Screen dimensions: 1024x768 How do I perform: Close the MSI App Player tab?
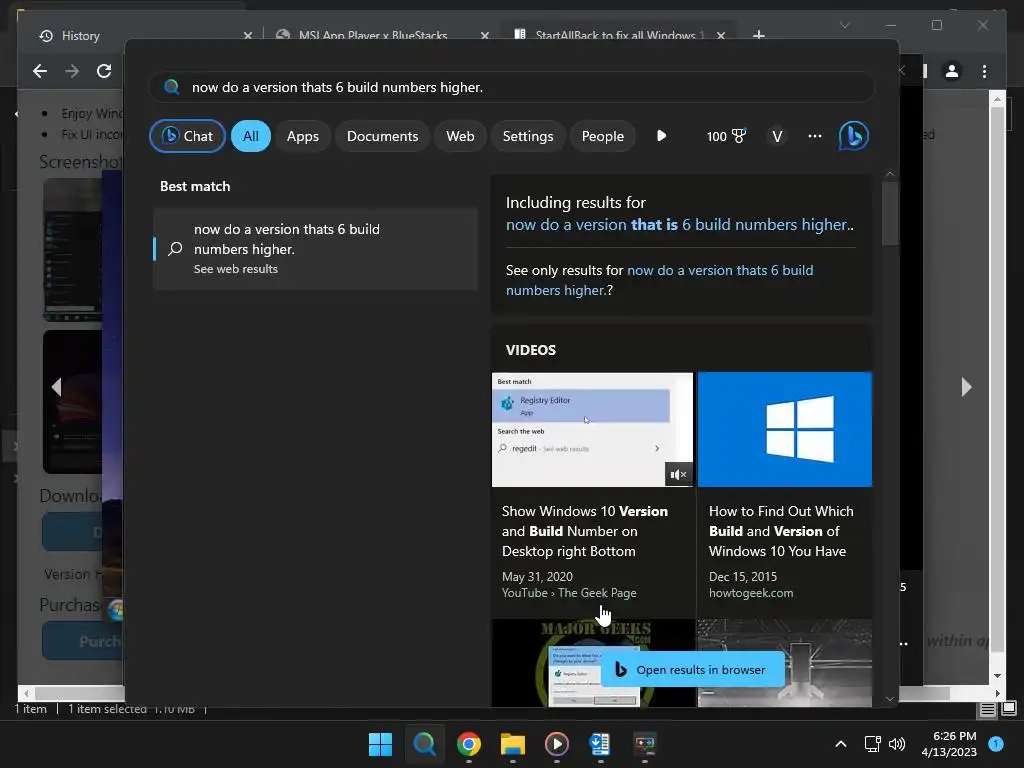[x=485, y=35]
